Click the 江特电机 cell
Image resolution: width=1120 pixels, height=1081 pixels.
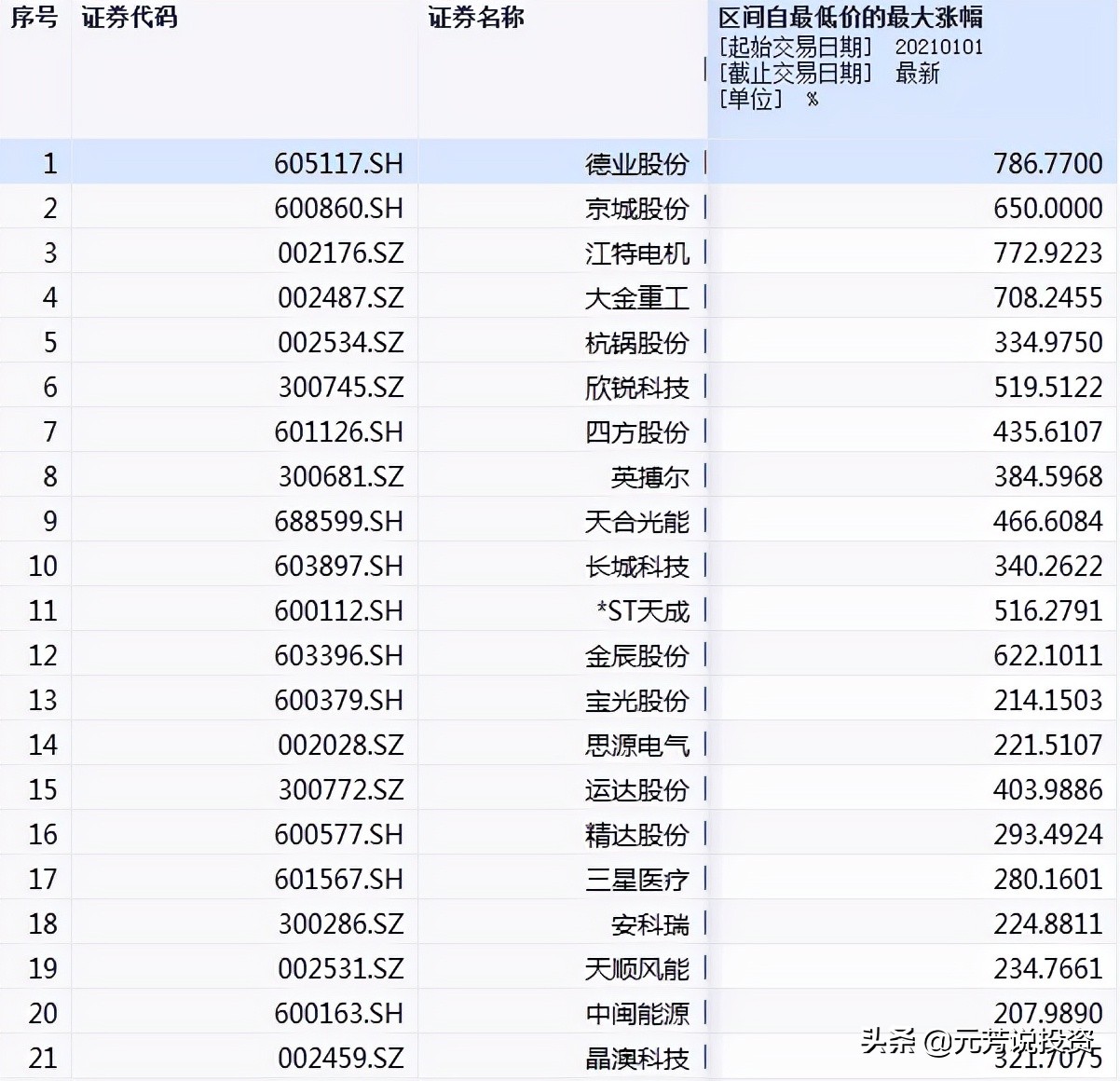pyautogui.click(x=637, y=253)
